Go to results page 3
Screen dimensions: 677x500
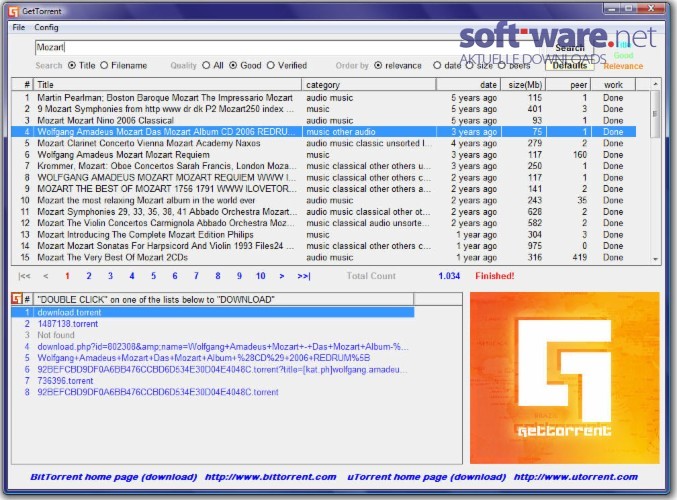[x=110, y=276]
